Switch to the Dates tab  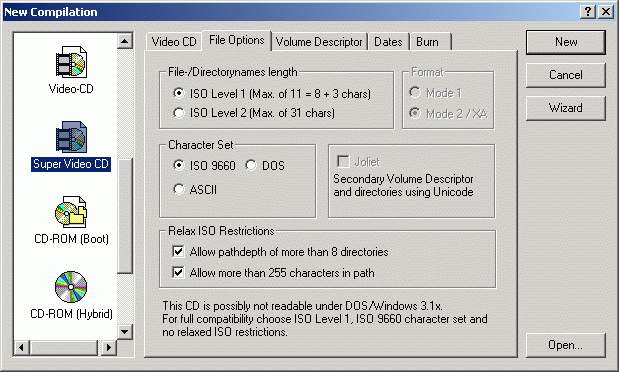[x=388, y=42]
